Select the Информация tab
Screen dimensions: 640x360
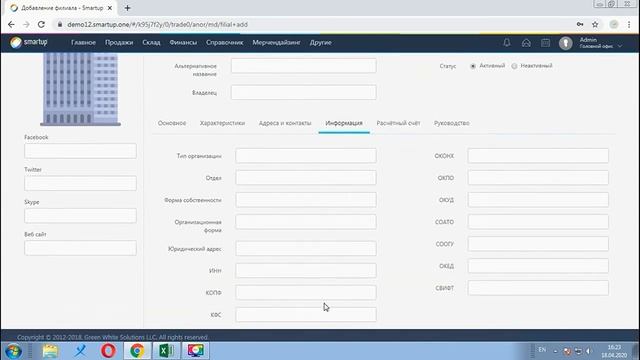tap(344, 123)
